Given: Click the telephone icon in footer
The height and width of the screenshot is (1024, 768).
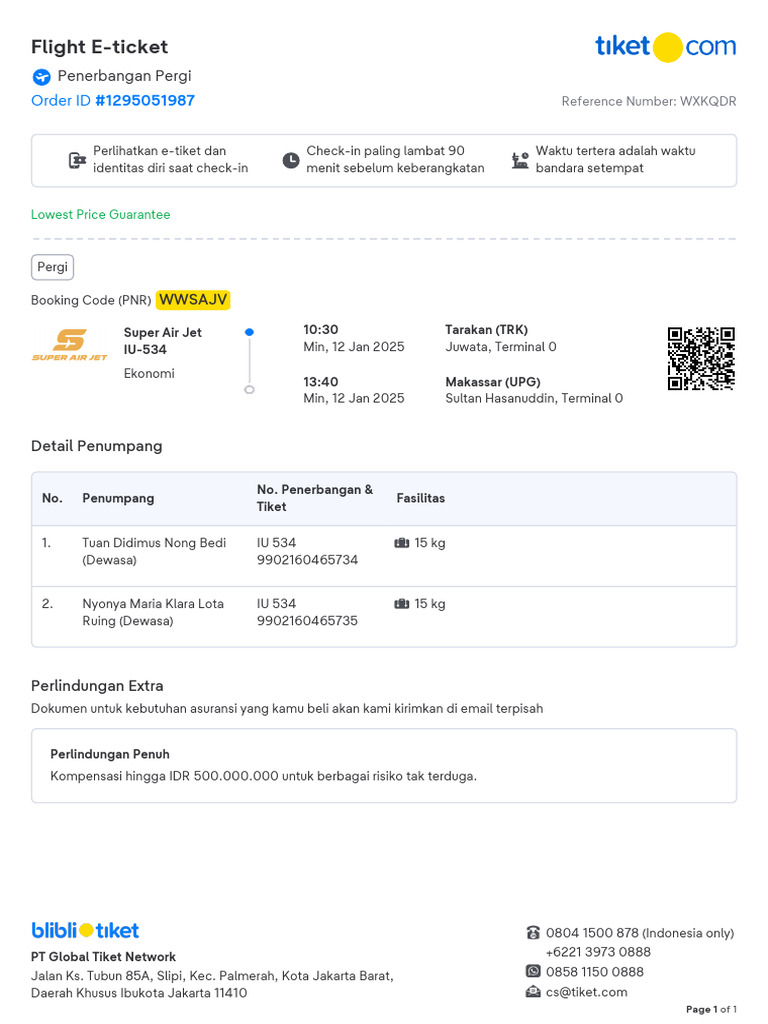Looking at the screenshot, I should tap(534, 933).
